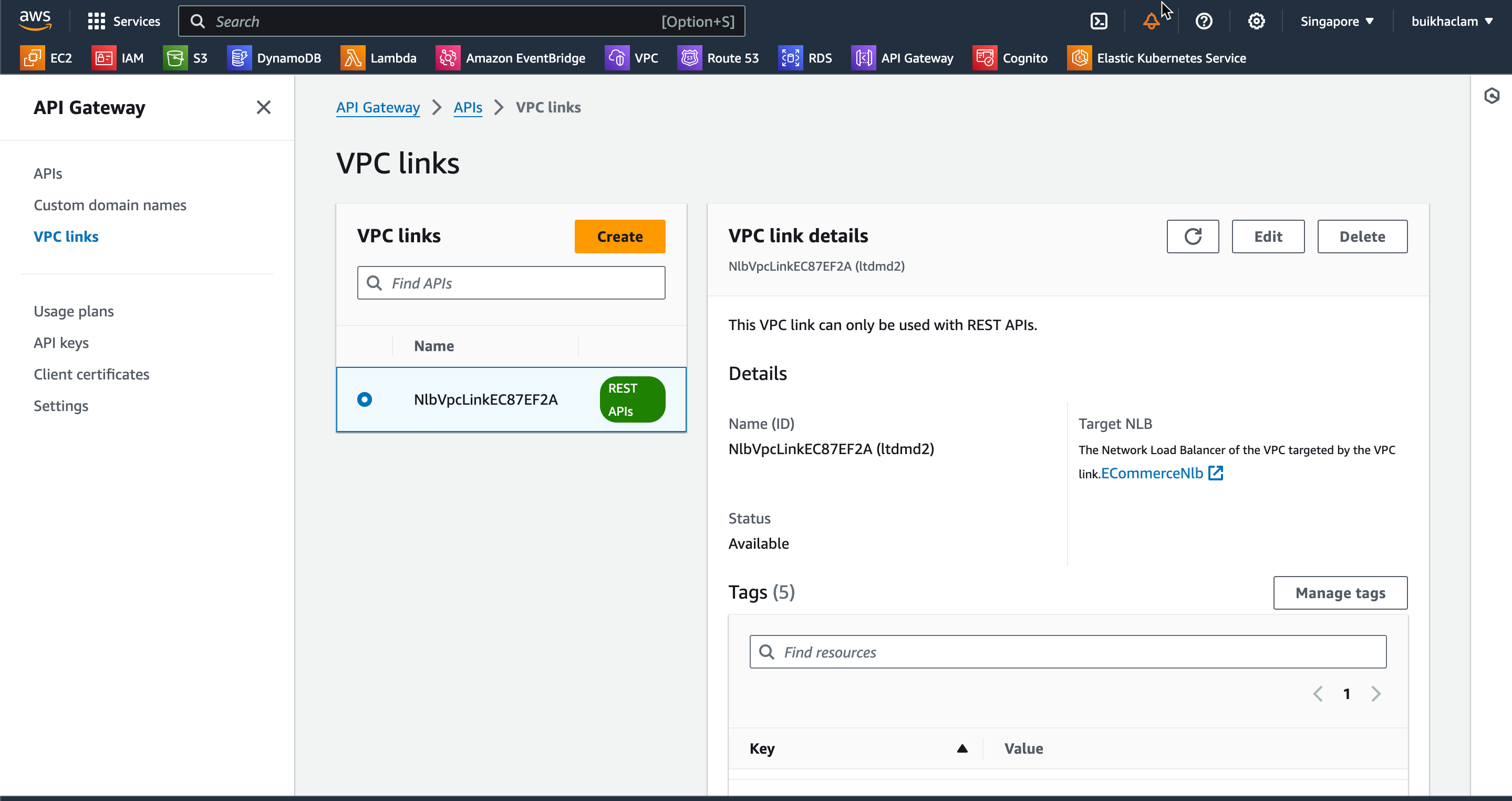
Task: Click the Find APIs search field
Action: [x=511, y=282]
